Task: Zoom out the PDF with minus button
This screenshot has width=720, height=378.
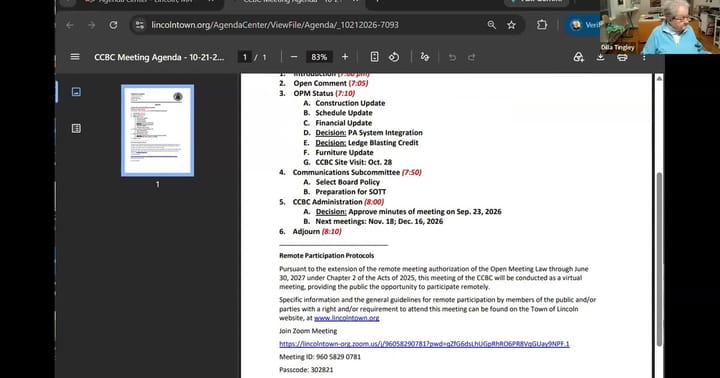Action: pyautogui.click(x=294, y=57)
